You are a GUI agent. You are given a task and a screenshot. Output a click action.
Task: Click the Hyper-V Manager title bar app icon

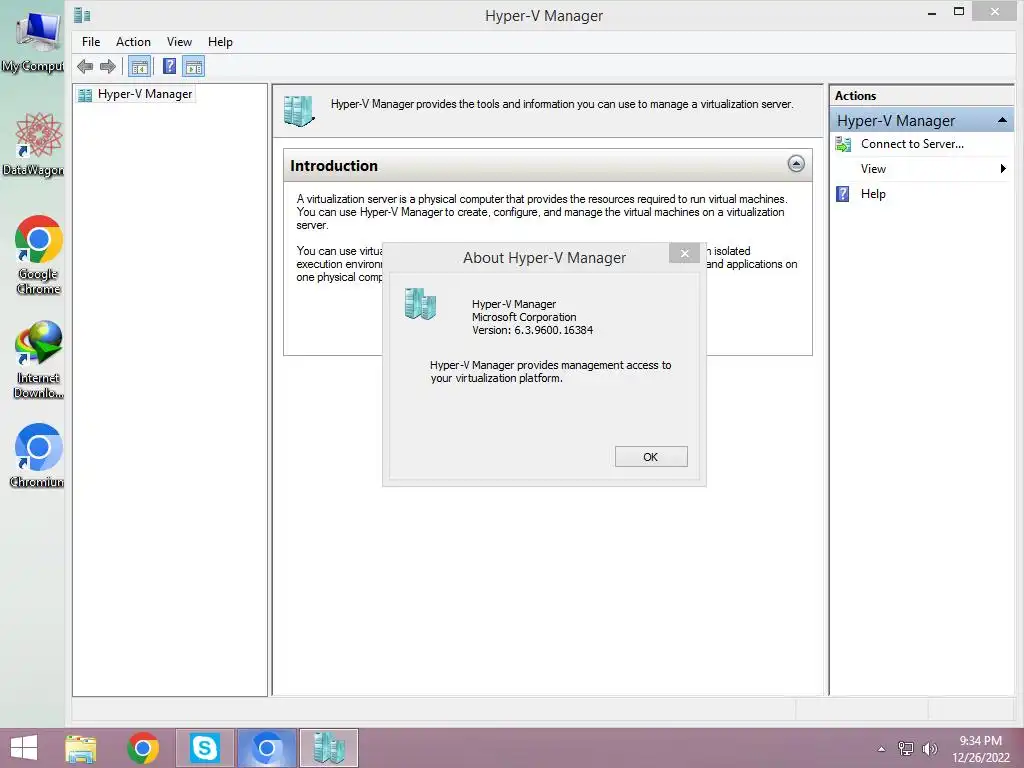[x=82, y=15]
